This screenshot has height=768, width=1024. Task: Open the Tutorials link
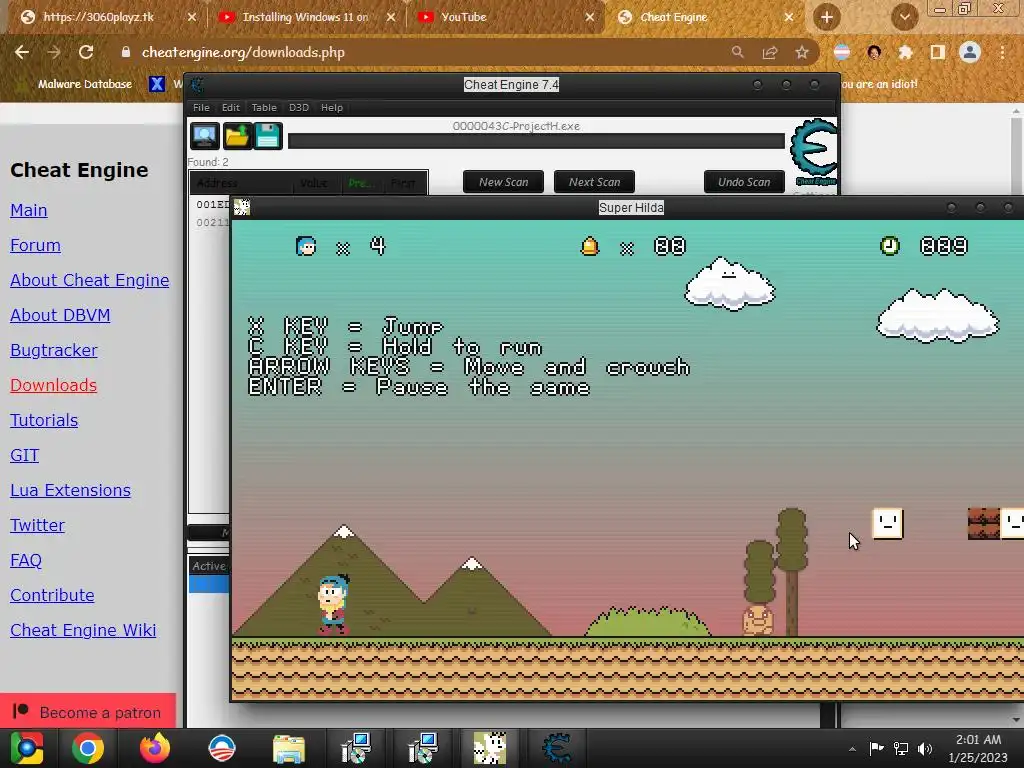pos(44,421)
